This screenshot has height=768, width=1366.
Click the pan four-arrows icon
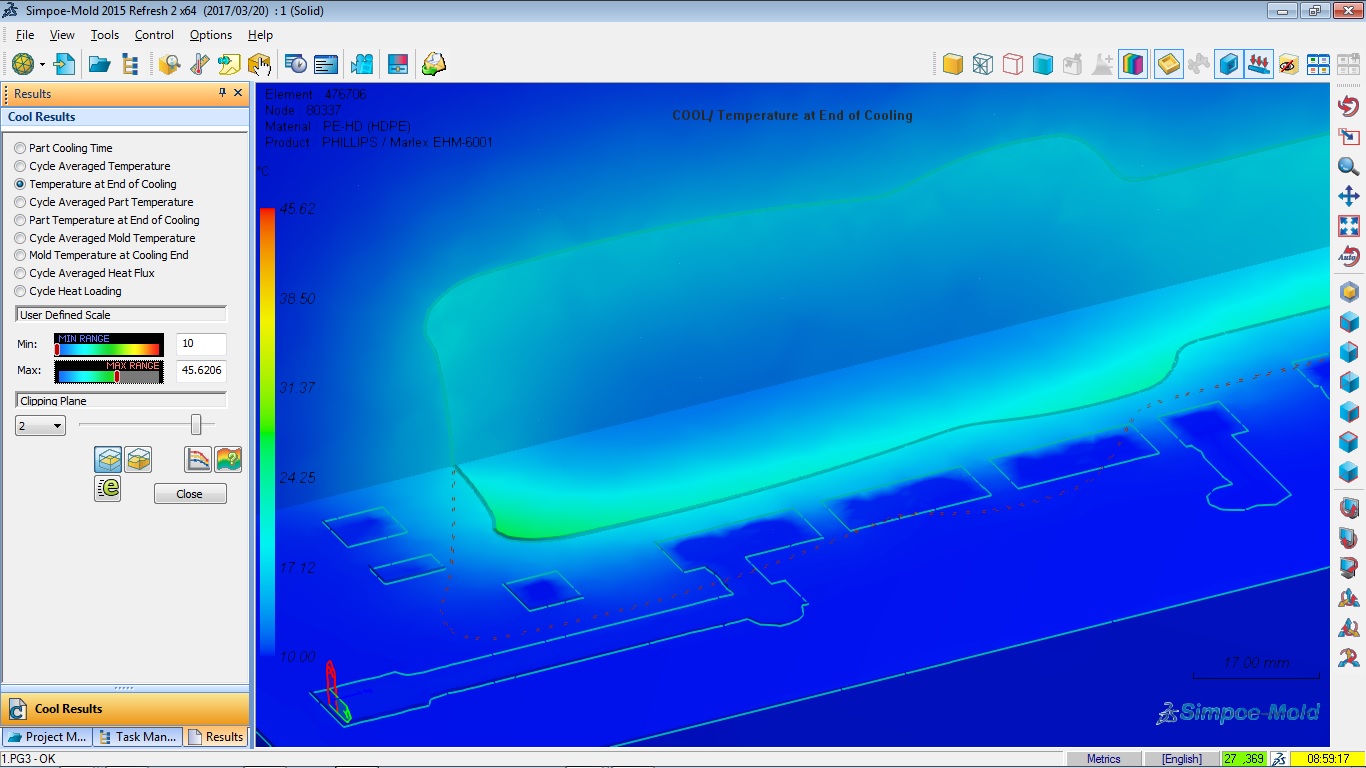tap(1348, 196)
